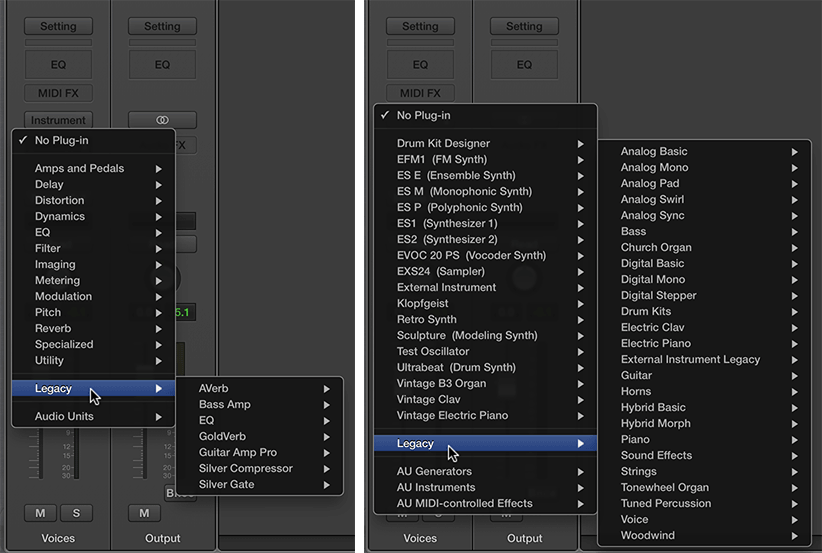
Task: Open the Delay effects category
Action: pos(93,185)
